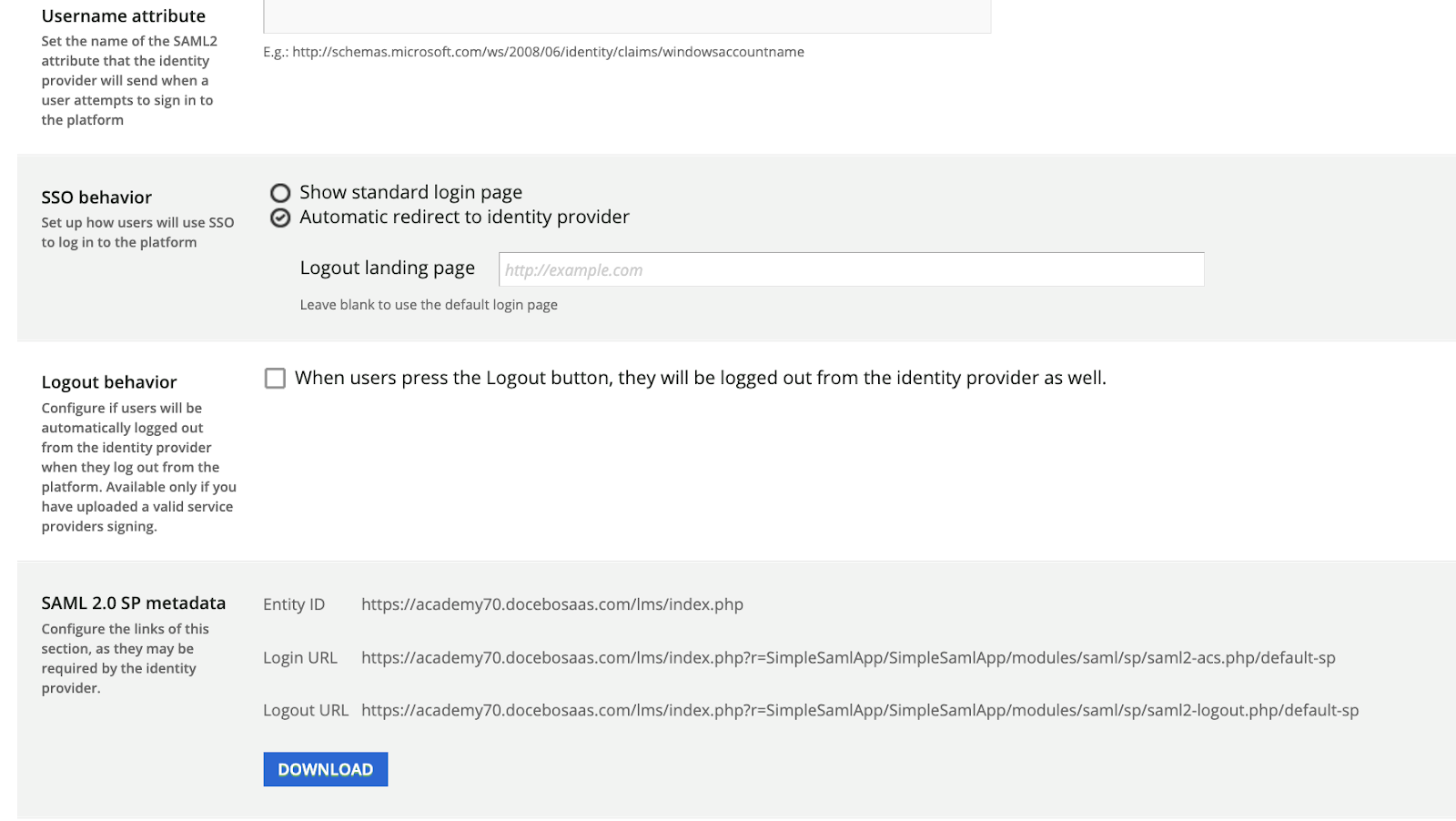1456x821 pixels.
Task: Enable the identity provider logout checkbox
Action: (275, 379)
